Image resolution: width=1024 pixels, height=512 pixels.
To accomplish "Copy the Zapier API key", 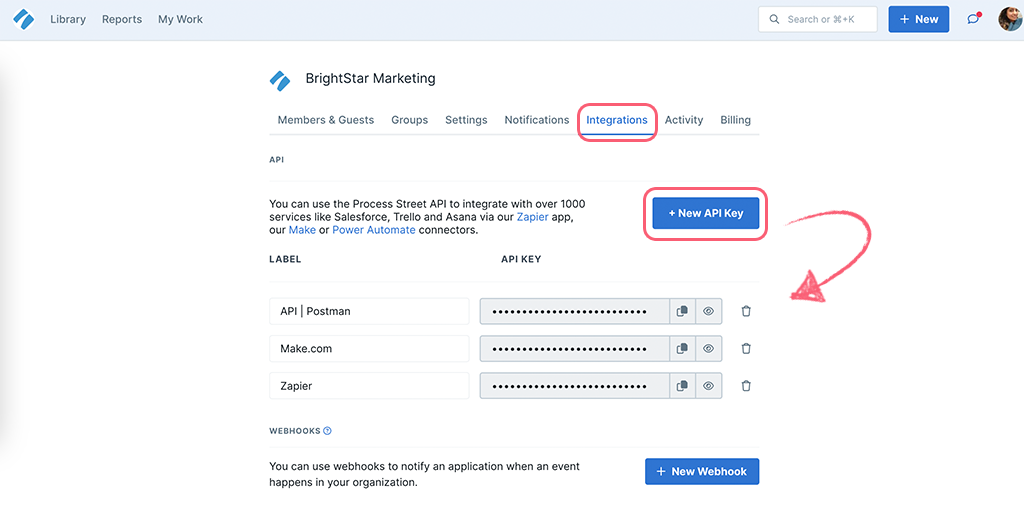I will 682,386.
